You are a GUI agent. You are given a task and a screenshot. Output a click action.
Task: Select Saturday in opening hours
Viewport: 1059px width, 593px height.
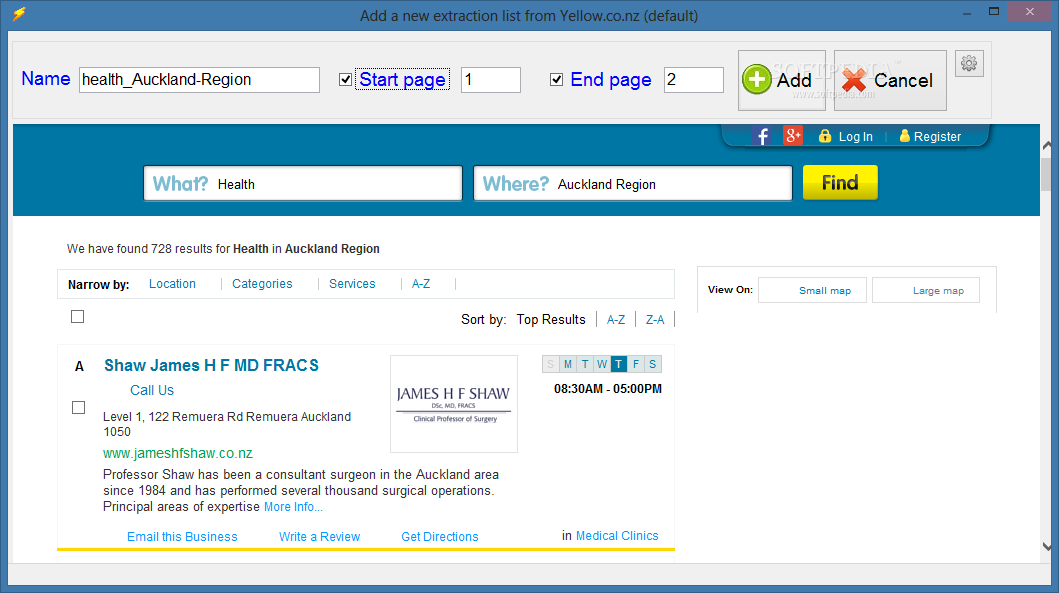coord(652,364)
